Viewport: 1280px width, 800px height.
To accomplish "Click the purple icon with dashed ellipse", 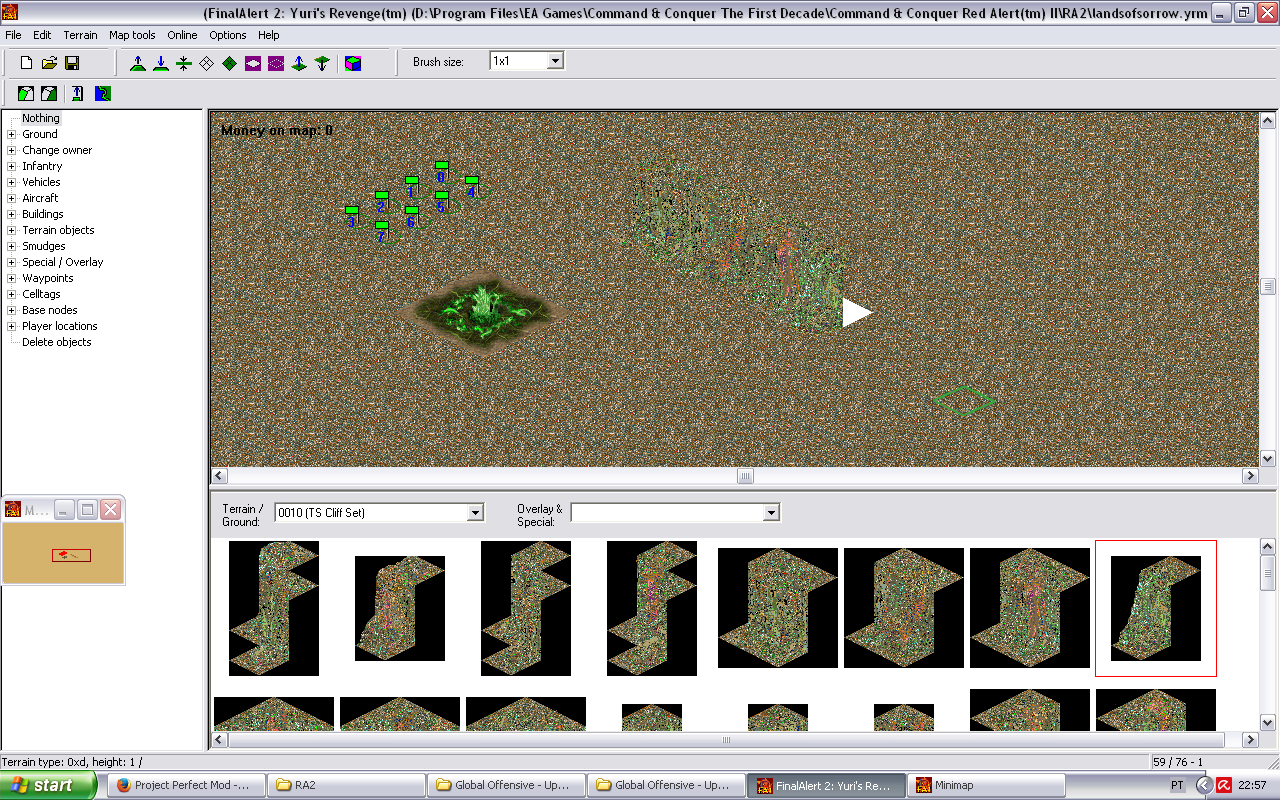I will pos(276,63).
